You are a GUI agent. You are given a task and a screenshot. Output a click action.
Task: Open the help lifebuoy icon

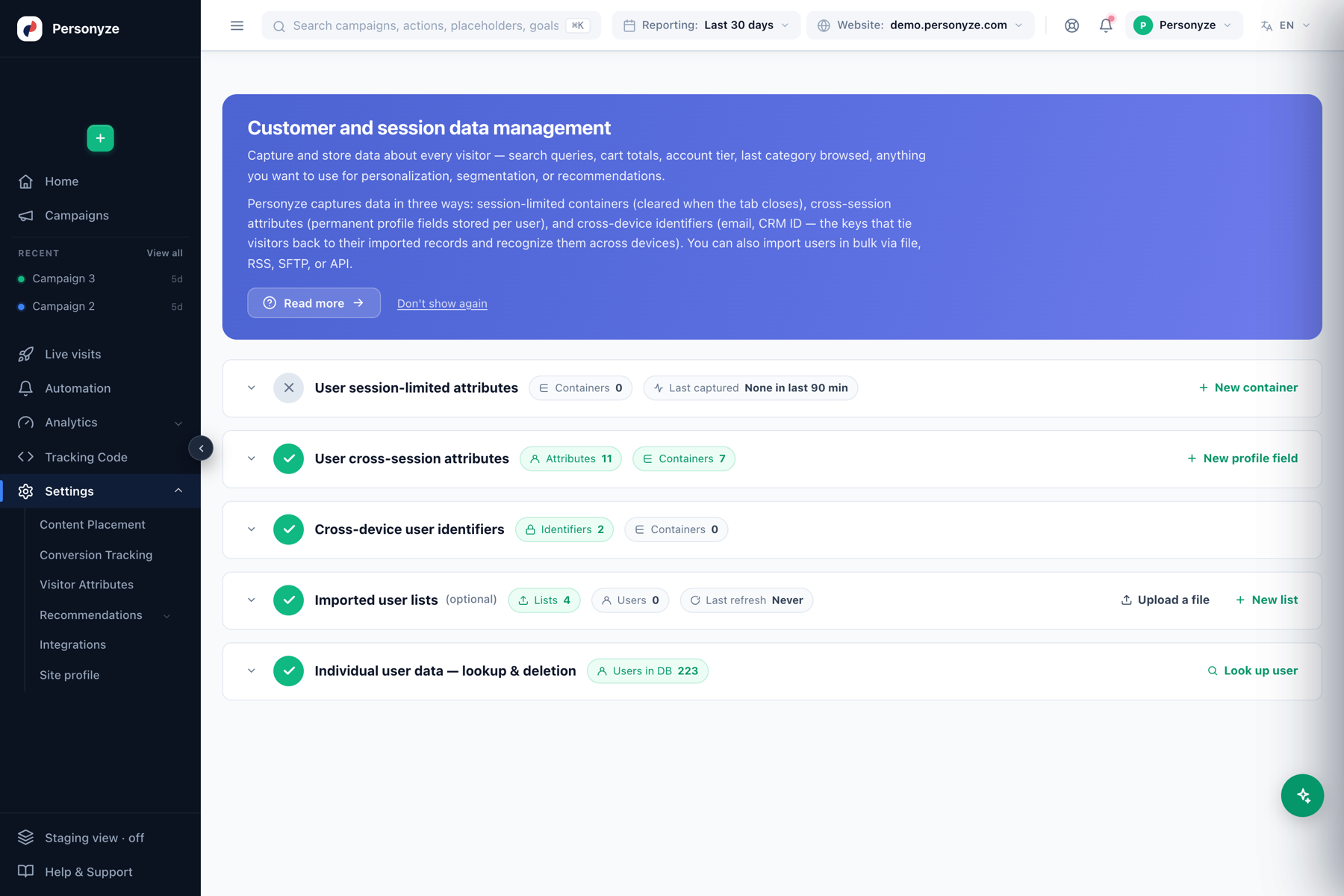pos(1071,25)
